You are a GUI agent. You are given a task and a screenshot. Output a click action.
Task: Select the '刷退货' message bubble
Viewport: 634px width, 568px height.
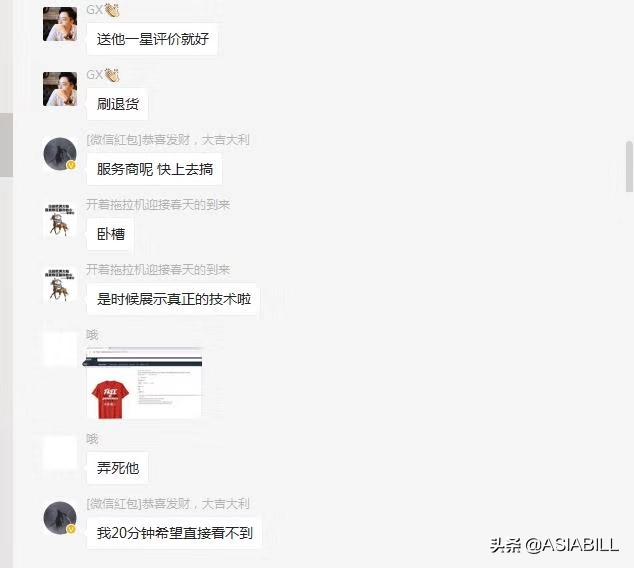coord(118,104)
